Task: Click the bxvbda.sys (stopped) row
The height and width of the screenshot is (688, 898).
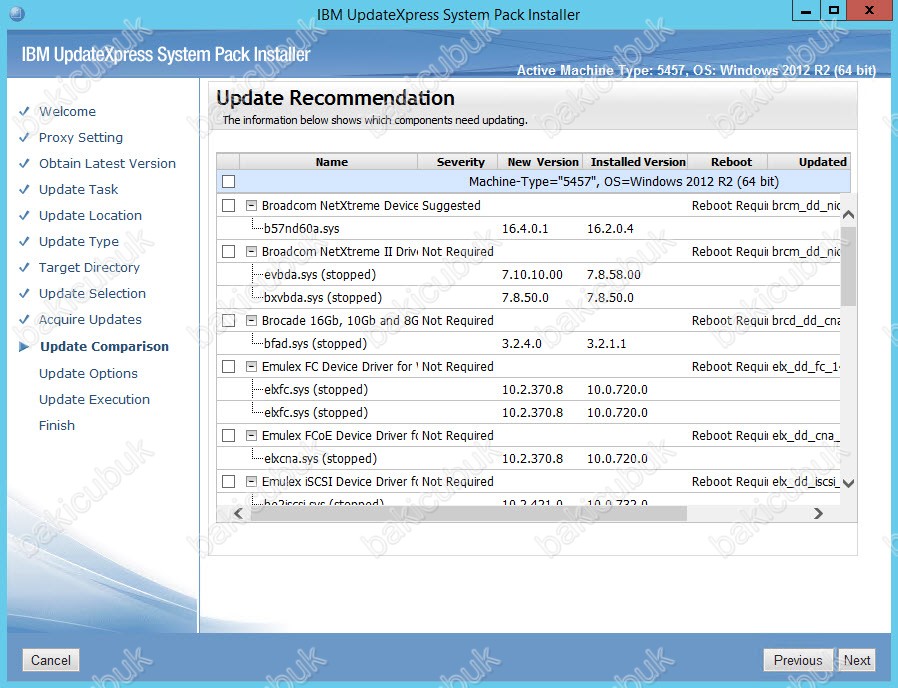Action: [x=528, y=297]
